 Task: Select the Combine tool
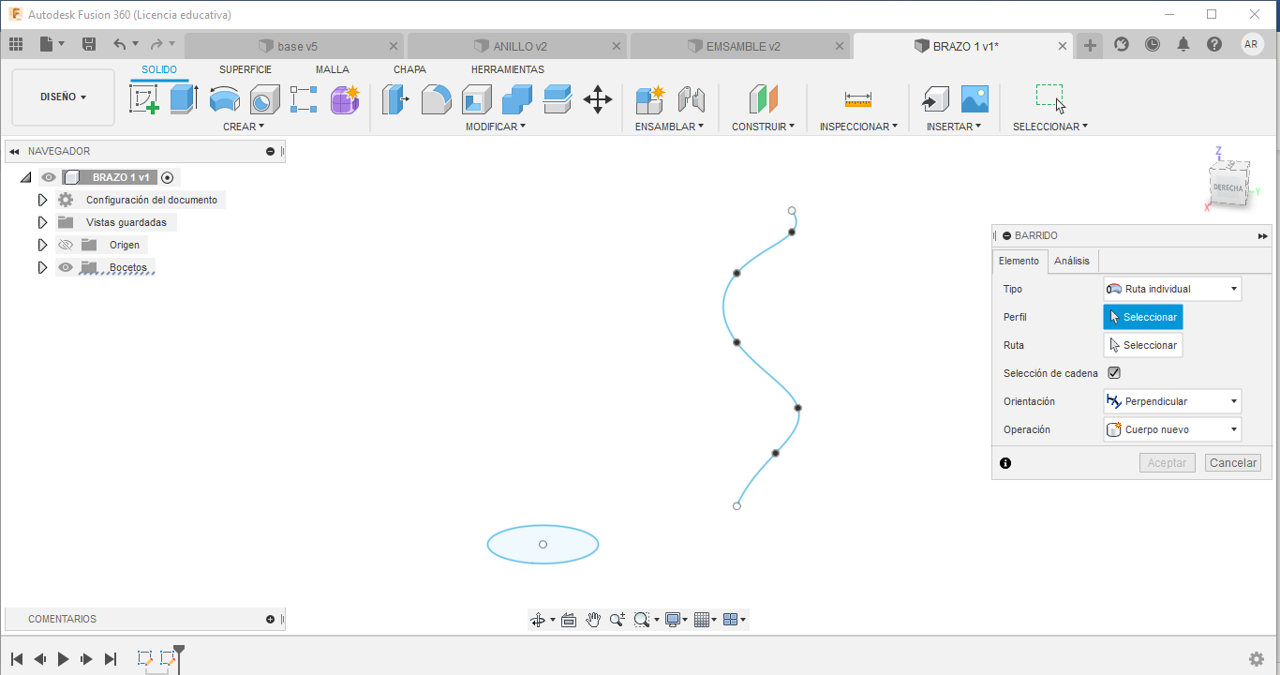coord(517,99)
